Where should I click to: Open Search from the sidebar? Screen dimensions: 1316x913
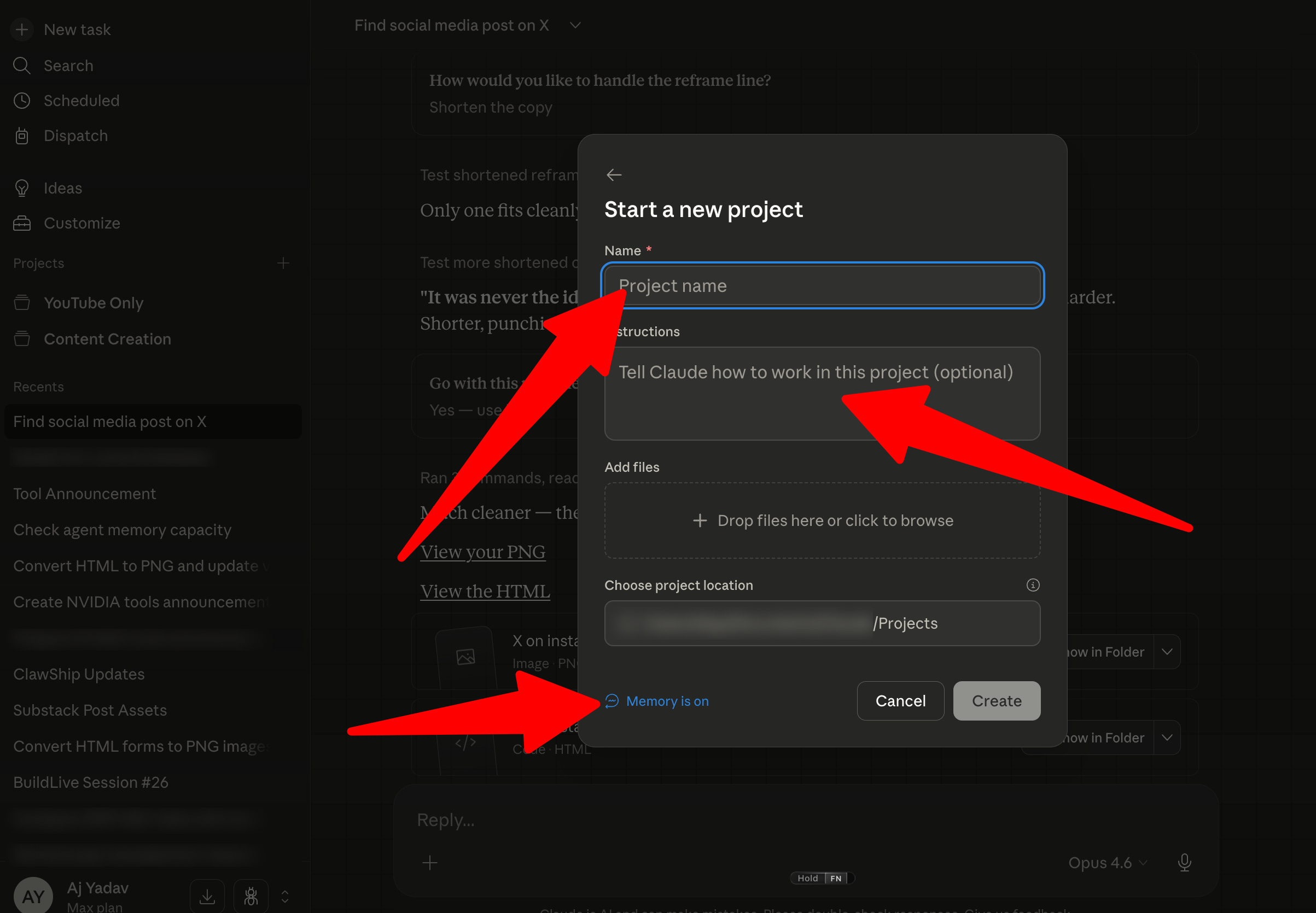pyautogui.click(x=69, y=66)
